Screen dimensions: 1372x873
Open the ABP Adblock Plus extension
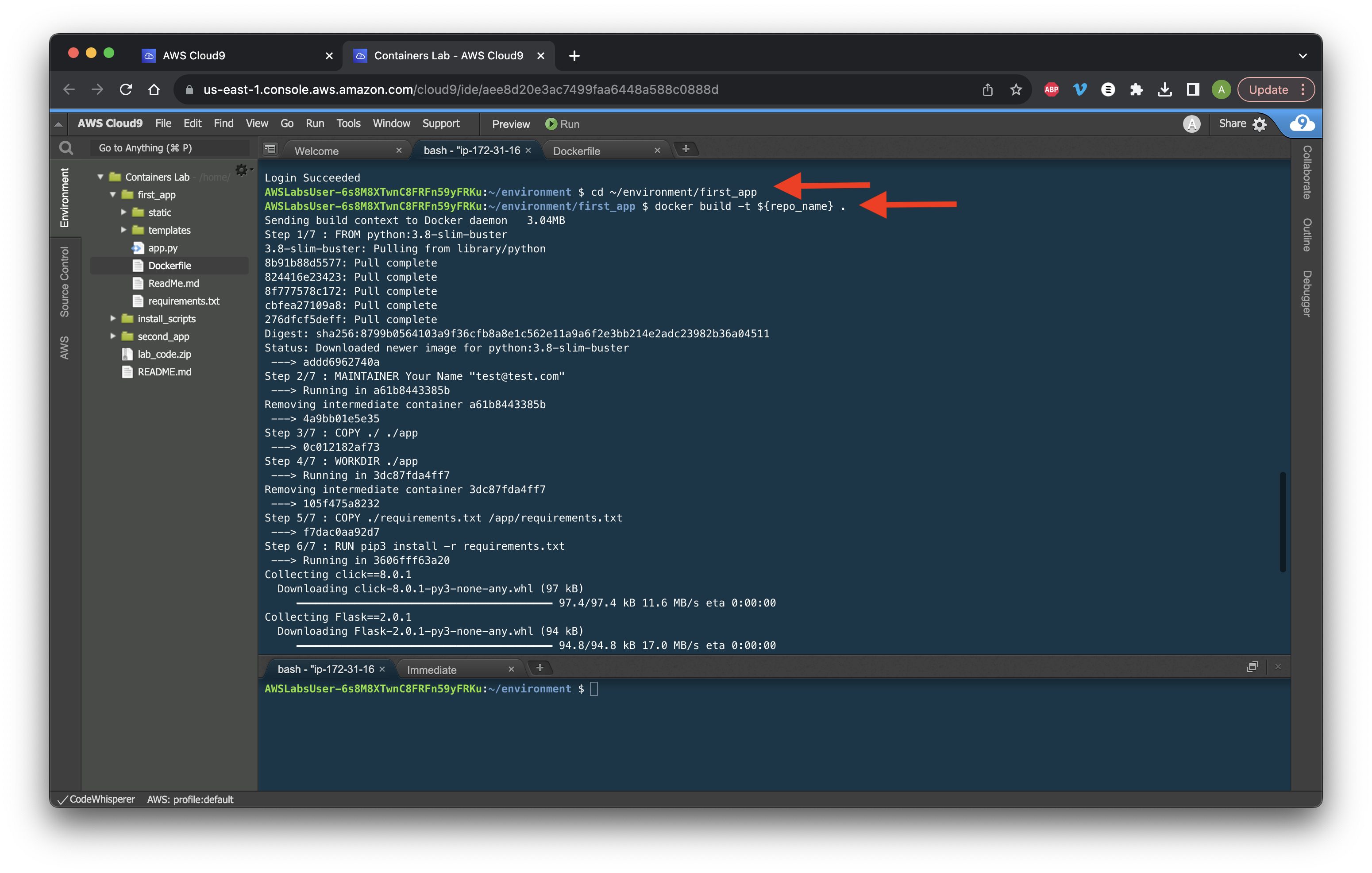(x=1051, y=89)
